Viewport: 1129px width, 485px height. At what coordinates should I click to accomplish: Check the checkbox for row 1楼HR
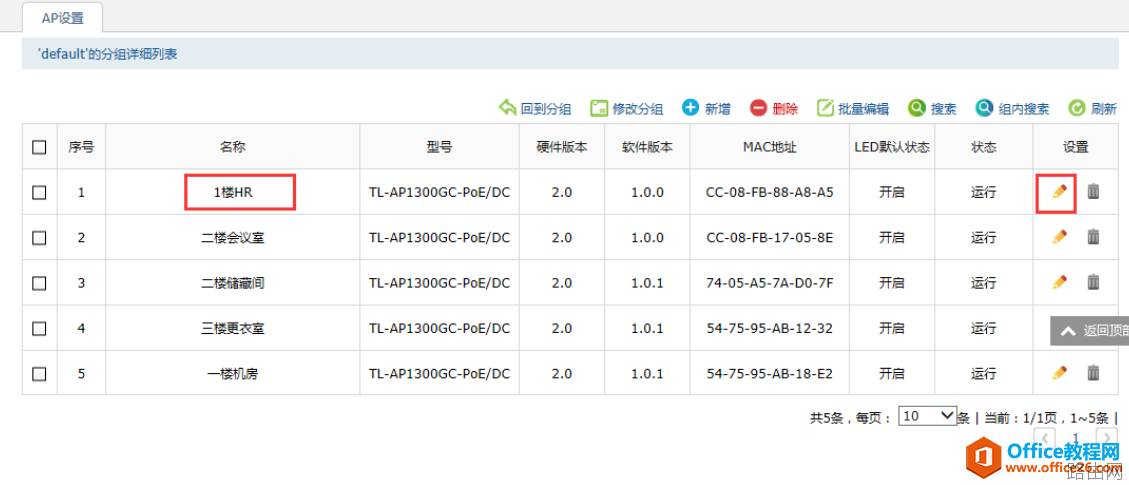click(x=40, y=192)
